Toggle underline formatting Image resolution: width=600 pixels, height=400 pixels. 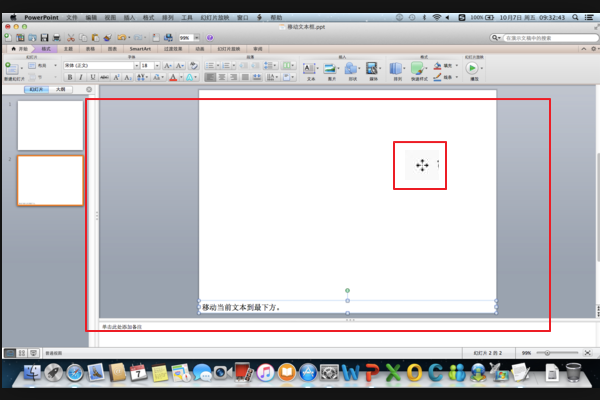point(92,77)
